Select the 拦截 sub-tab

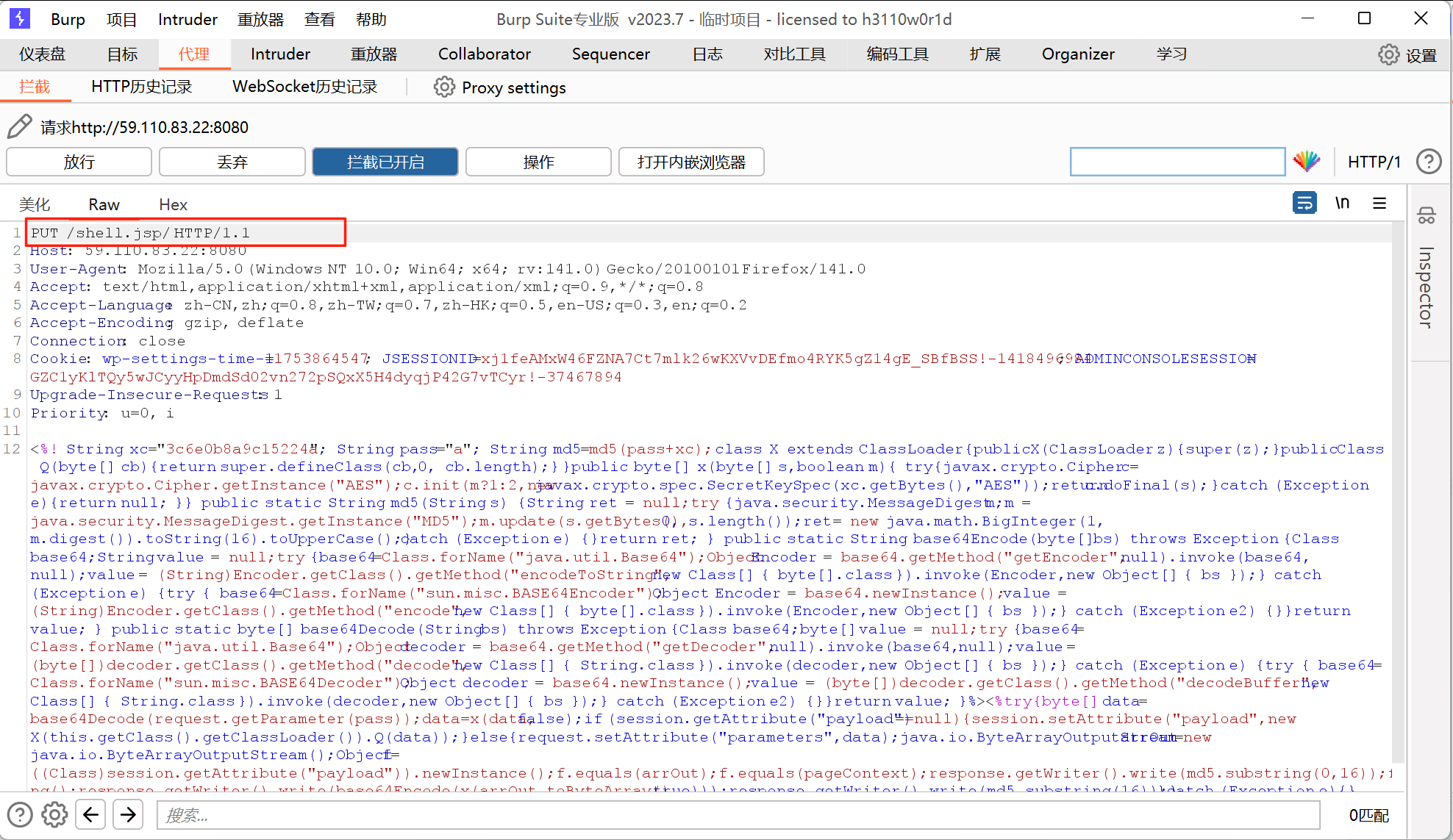pyautogui.click(x=35, y=87)
